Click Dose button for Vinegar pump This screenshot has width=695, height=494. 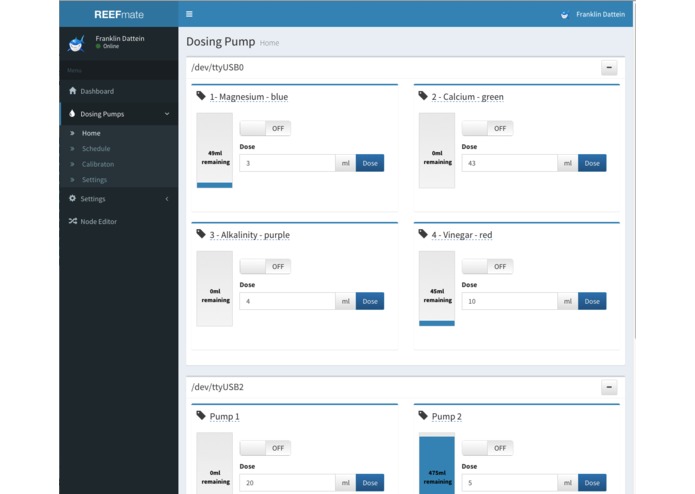click(592, 301)
